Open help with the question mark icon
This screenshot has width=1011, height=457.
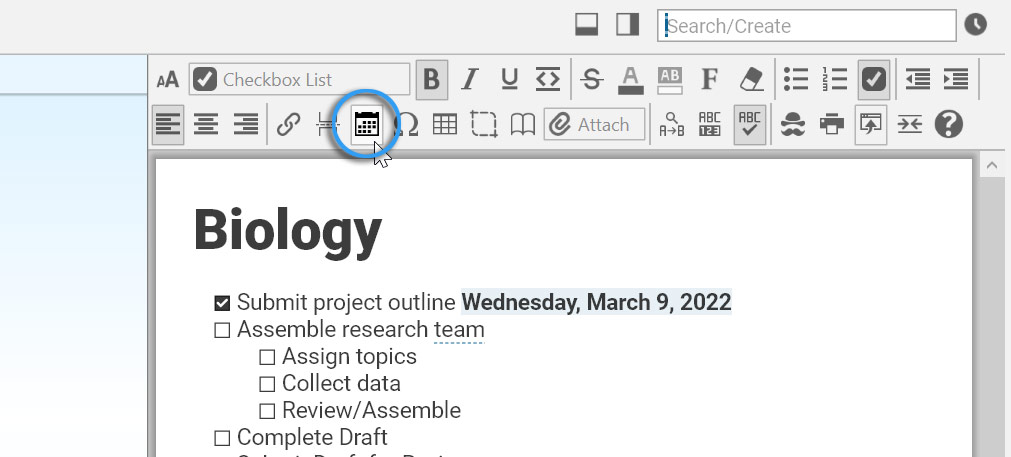pyautogui.click(x=948, y=125)
